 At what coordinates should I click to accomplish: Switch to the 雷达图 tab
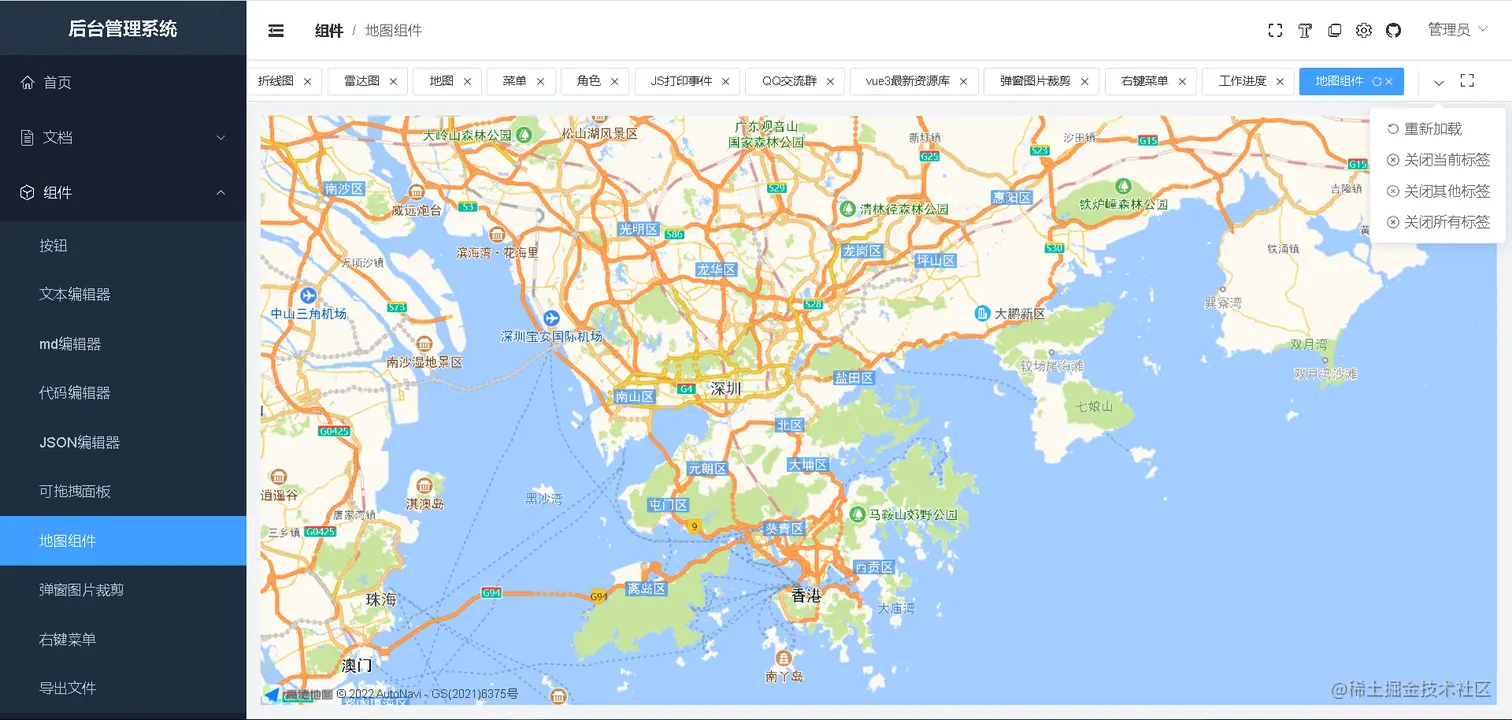pos(361,81)
